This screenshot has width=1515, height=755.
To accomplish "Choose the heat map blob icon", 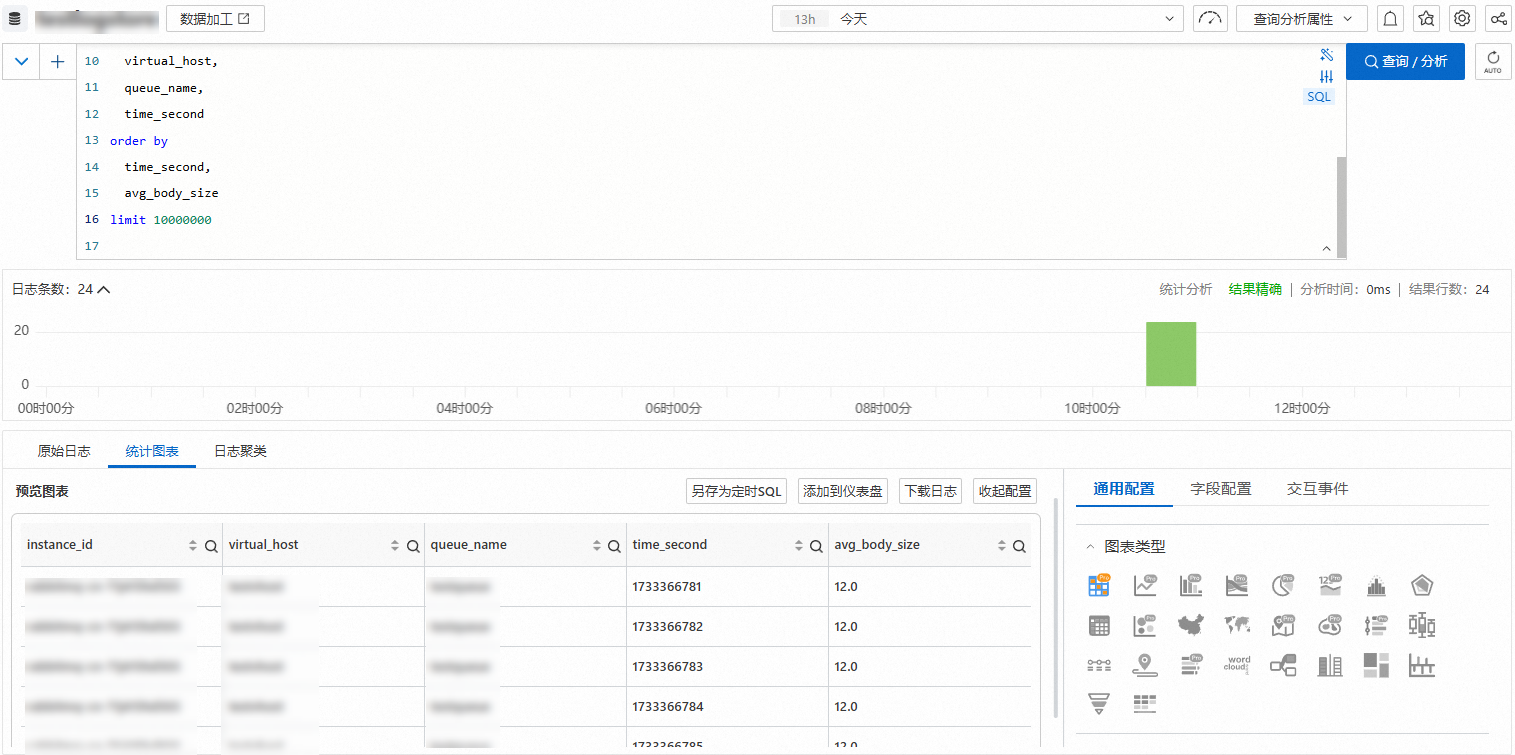I will tap(1330, 626).
